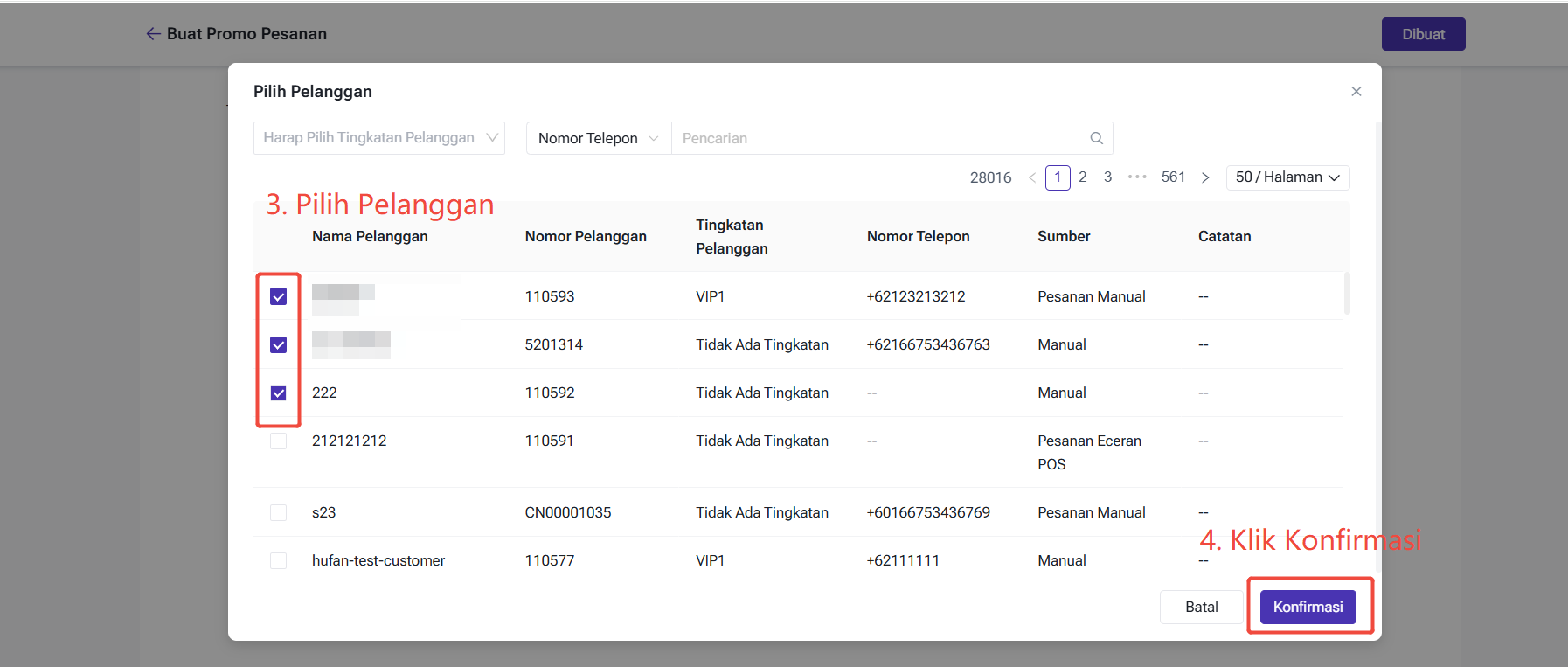This screenshot has width=1568, height=667.
Task: Select the hufan-test-customer checkbox
Action: [x=278, y=560]
